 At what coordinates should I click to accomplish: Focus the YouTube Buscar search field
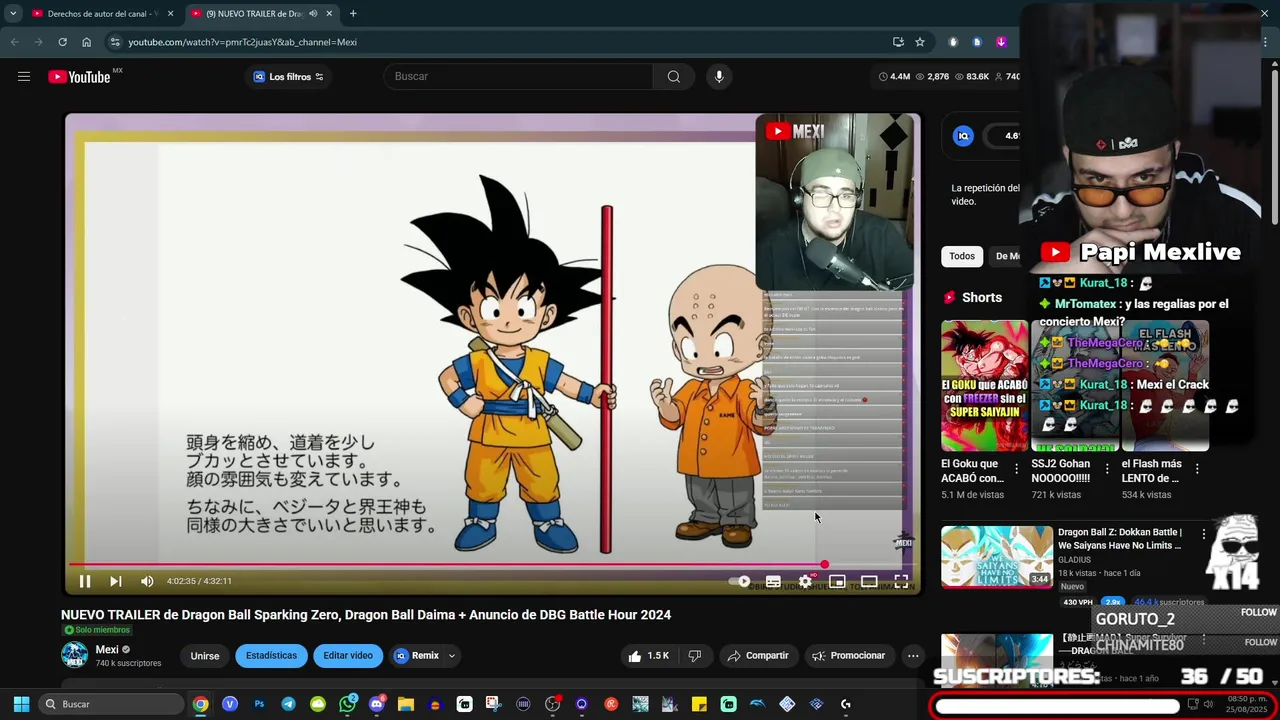520,77
